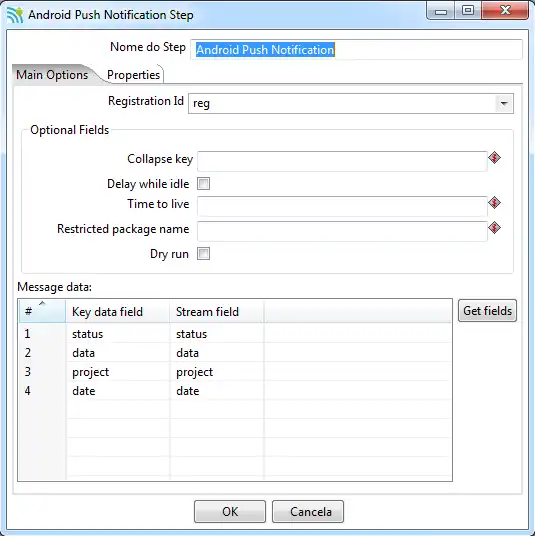Click into the Collapse key input
The image size is (535, 536).
(x=342, y=161)
